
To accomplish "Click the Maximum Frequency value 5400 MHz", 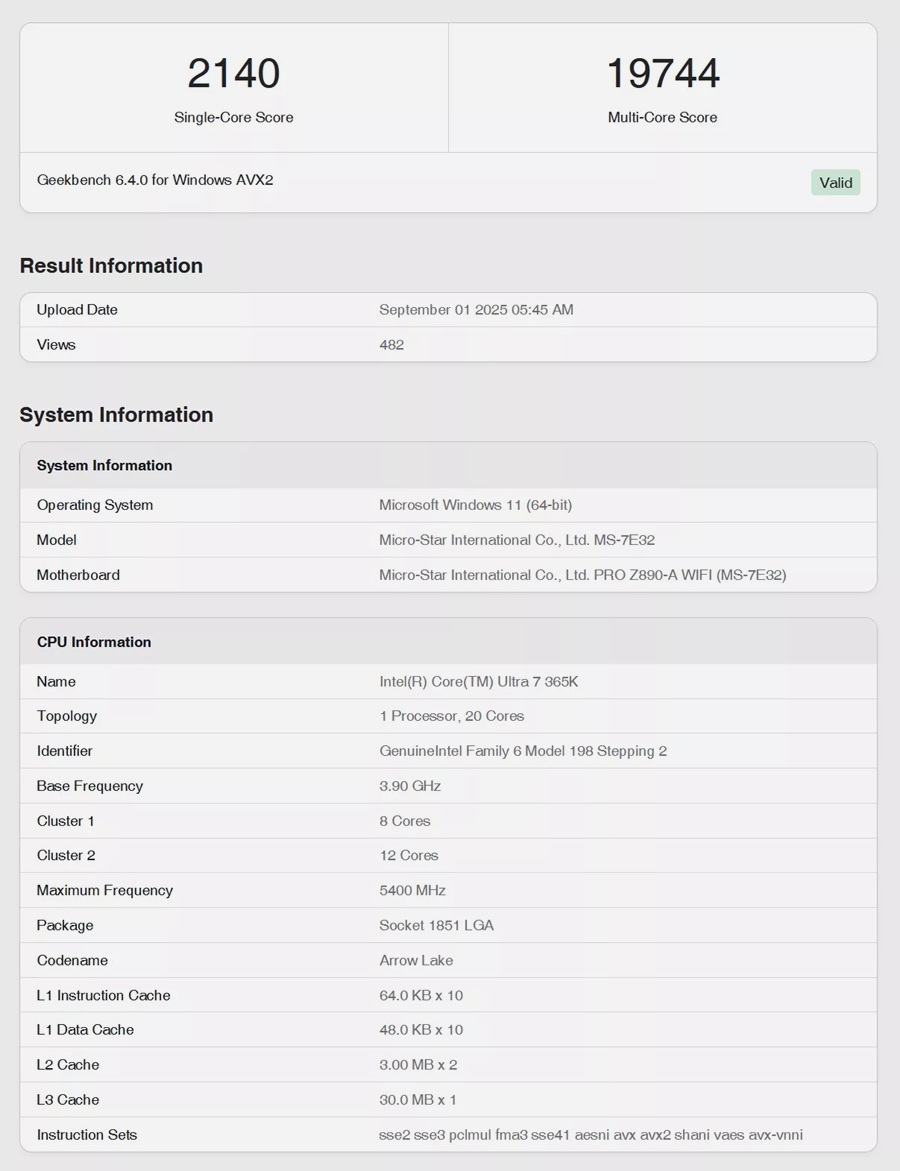I will pyautogui.click(x=412, y=890).
